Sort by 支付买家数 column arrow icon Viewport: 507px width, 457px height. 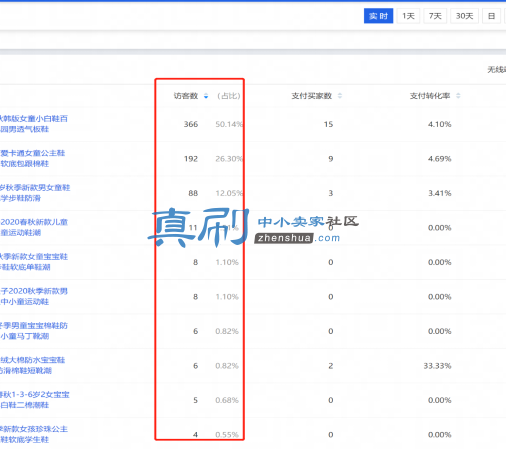click(340, 96)
